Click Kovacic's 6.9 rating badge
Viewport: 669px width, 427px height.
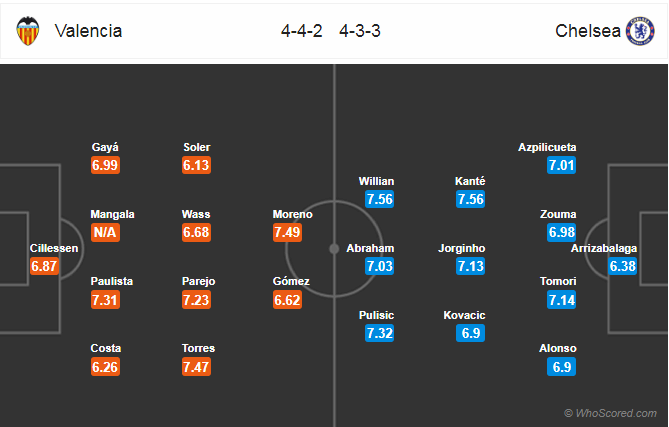pyautogui.click(x=471, y=333)
